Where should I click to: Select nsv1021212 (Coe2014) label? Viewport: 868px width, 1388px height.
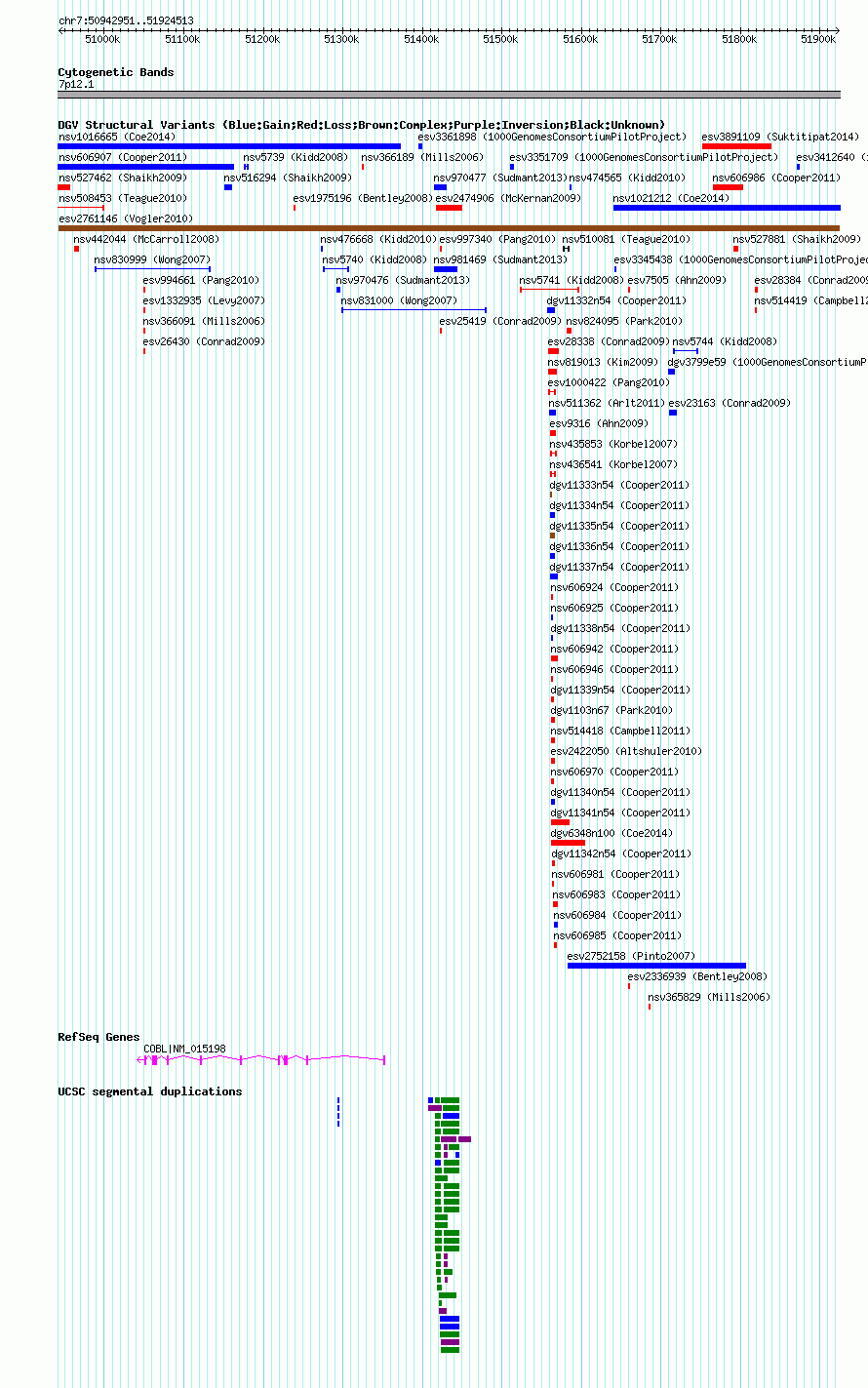(671, 198)
